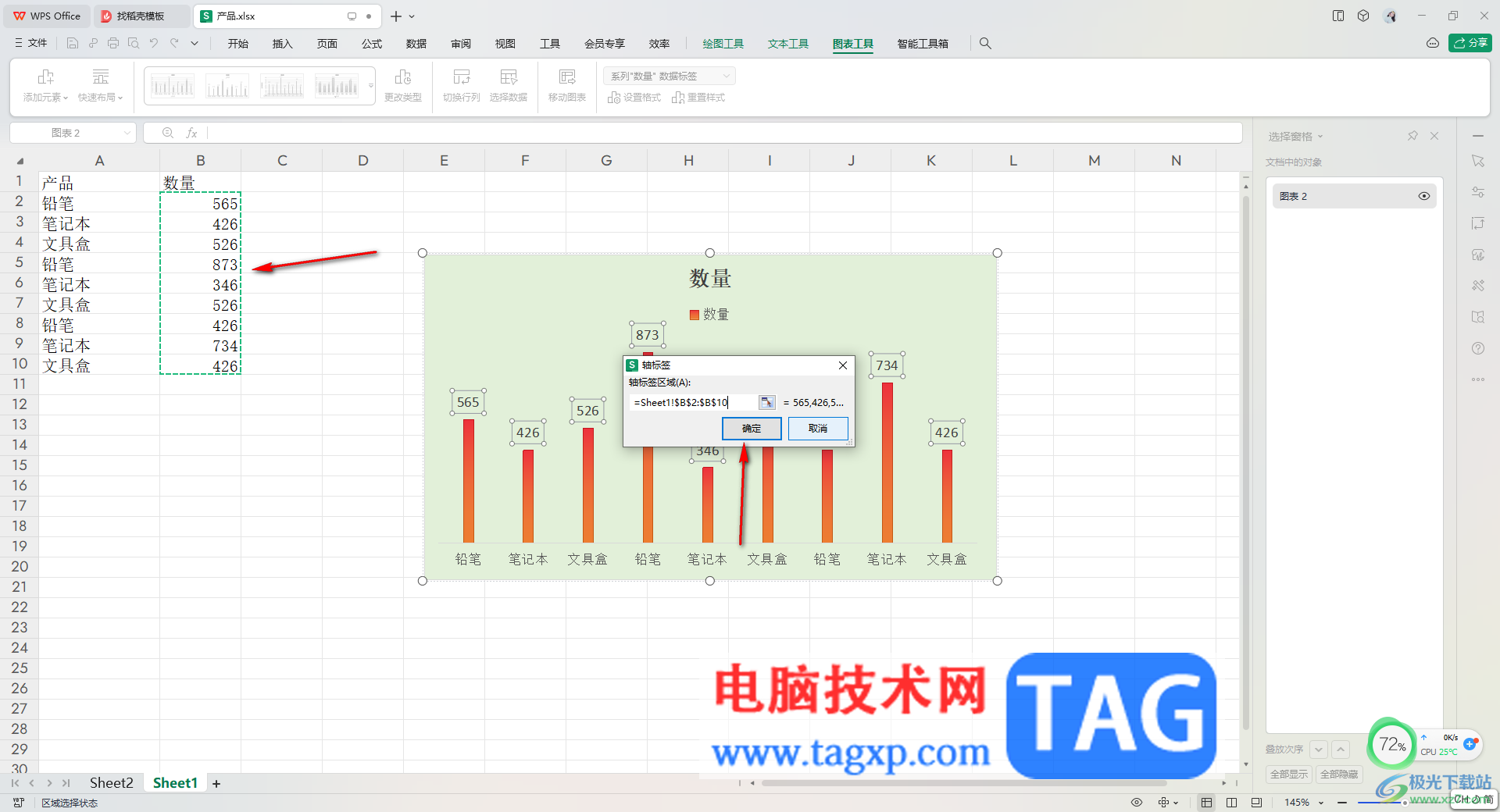This screenshot has height=812, width=1500.
Task: Click the first chart style thumbnail
Action: tap(172, 85)
